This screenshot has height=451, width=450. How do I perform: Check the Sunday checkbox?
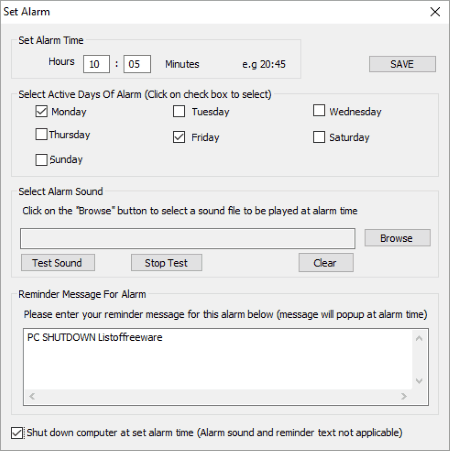coord(41,160)
